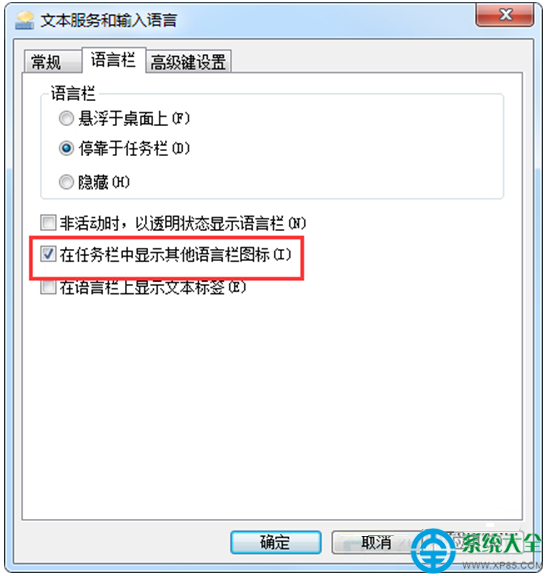The image size is (545, 576).
Task: Choose the 停靠于任务栏 (D) radio option
Action: 66,148
